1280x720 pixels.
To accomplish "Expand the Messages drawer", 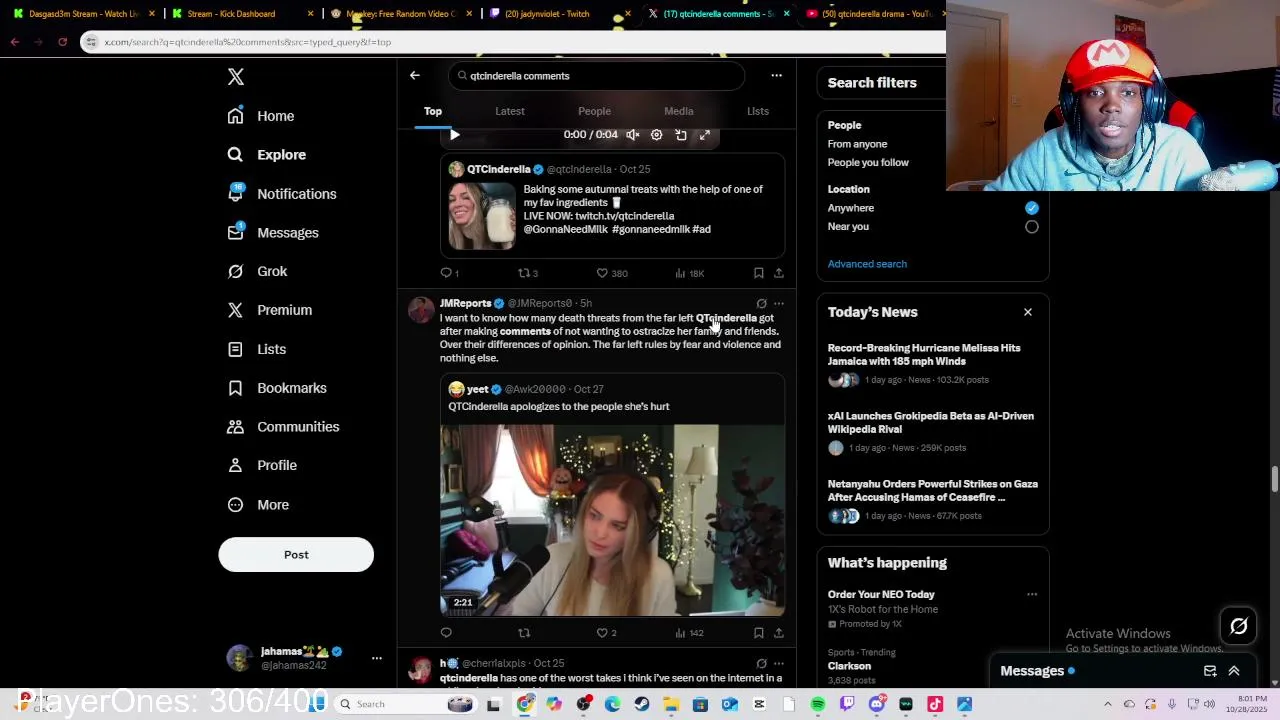I will pos(1234,671).
